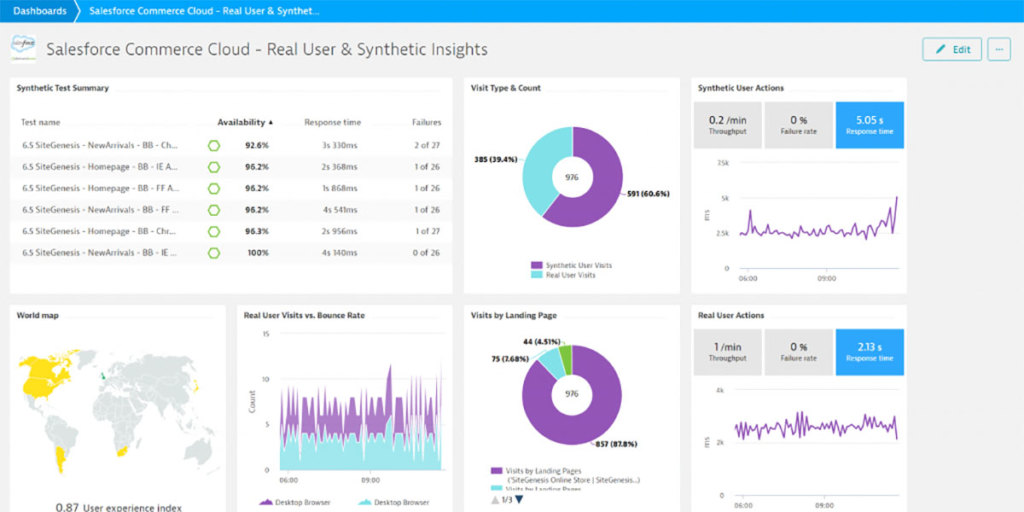Click the Test name column header
The image size is (1024, 512).
tap(40, 122)
